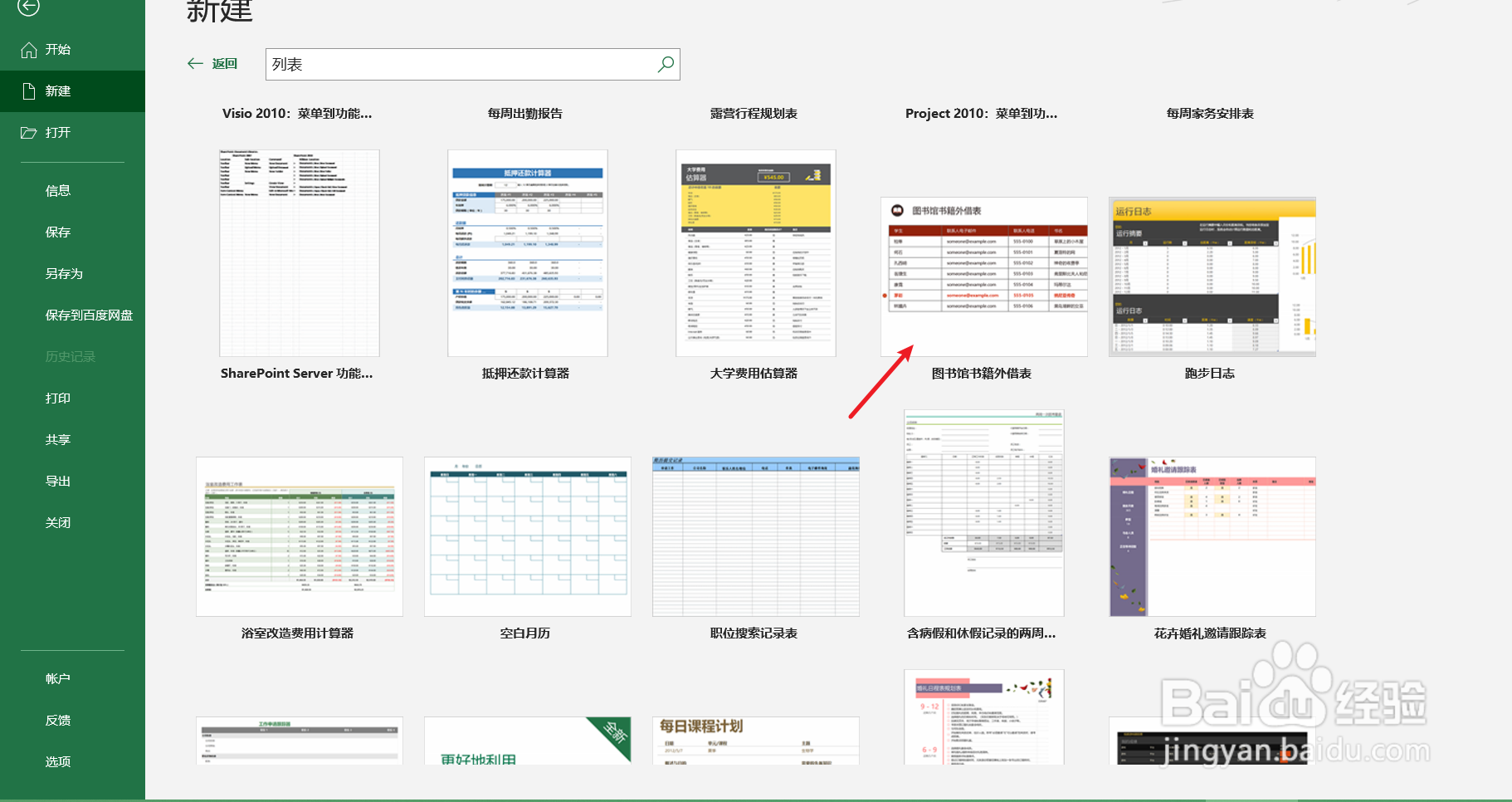The width and height of the screenshot is (1512, 802).
Task: Open the wedding schedule template thumbnail
Action: pos(984,717)
